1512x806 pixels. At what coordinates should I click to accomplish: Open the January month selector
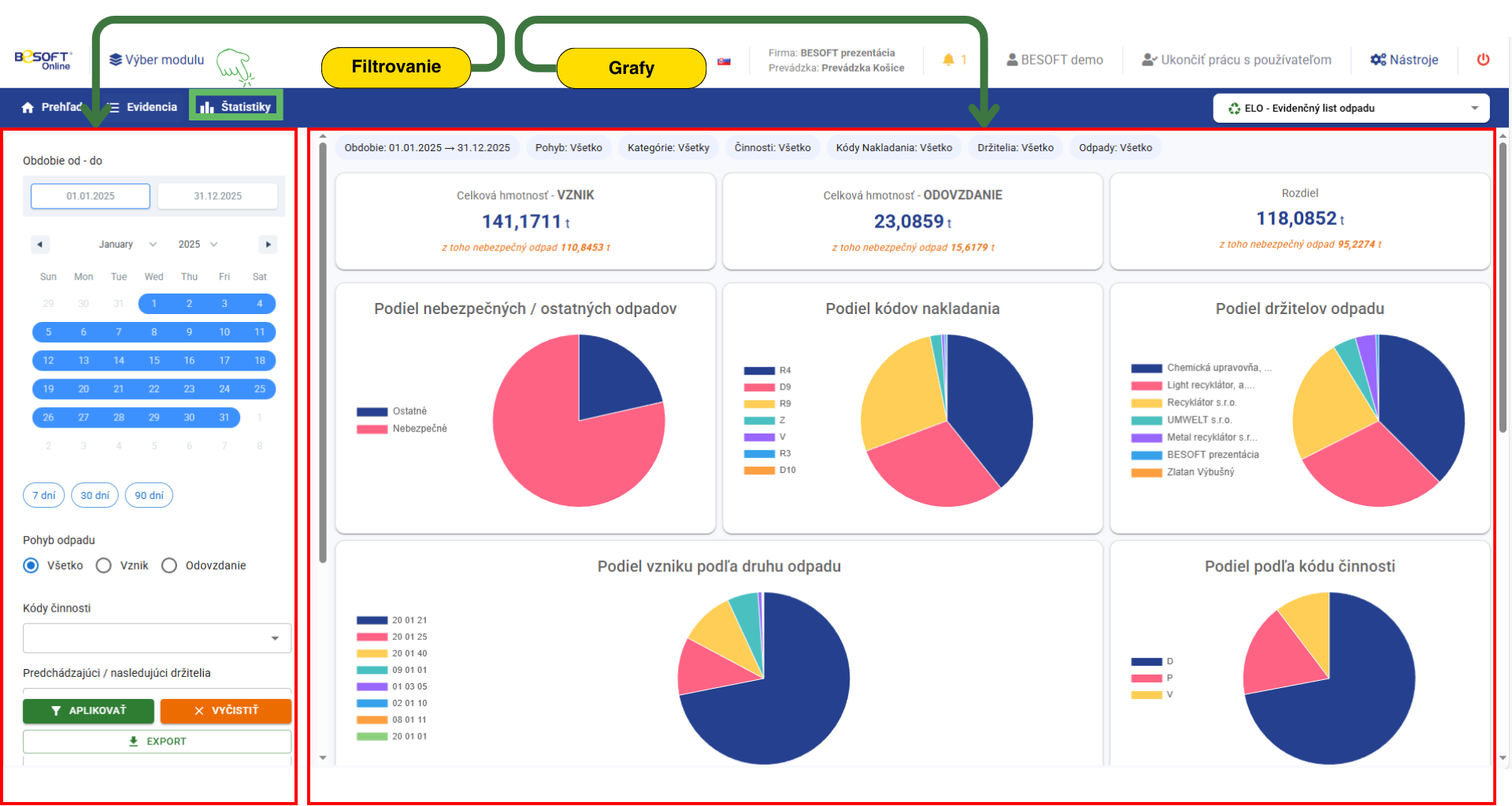(127, 245)
